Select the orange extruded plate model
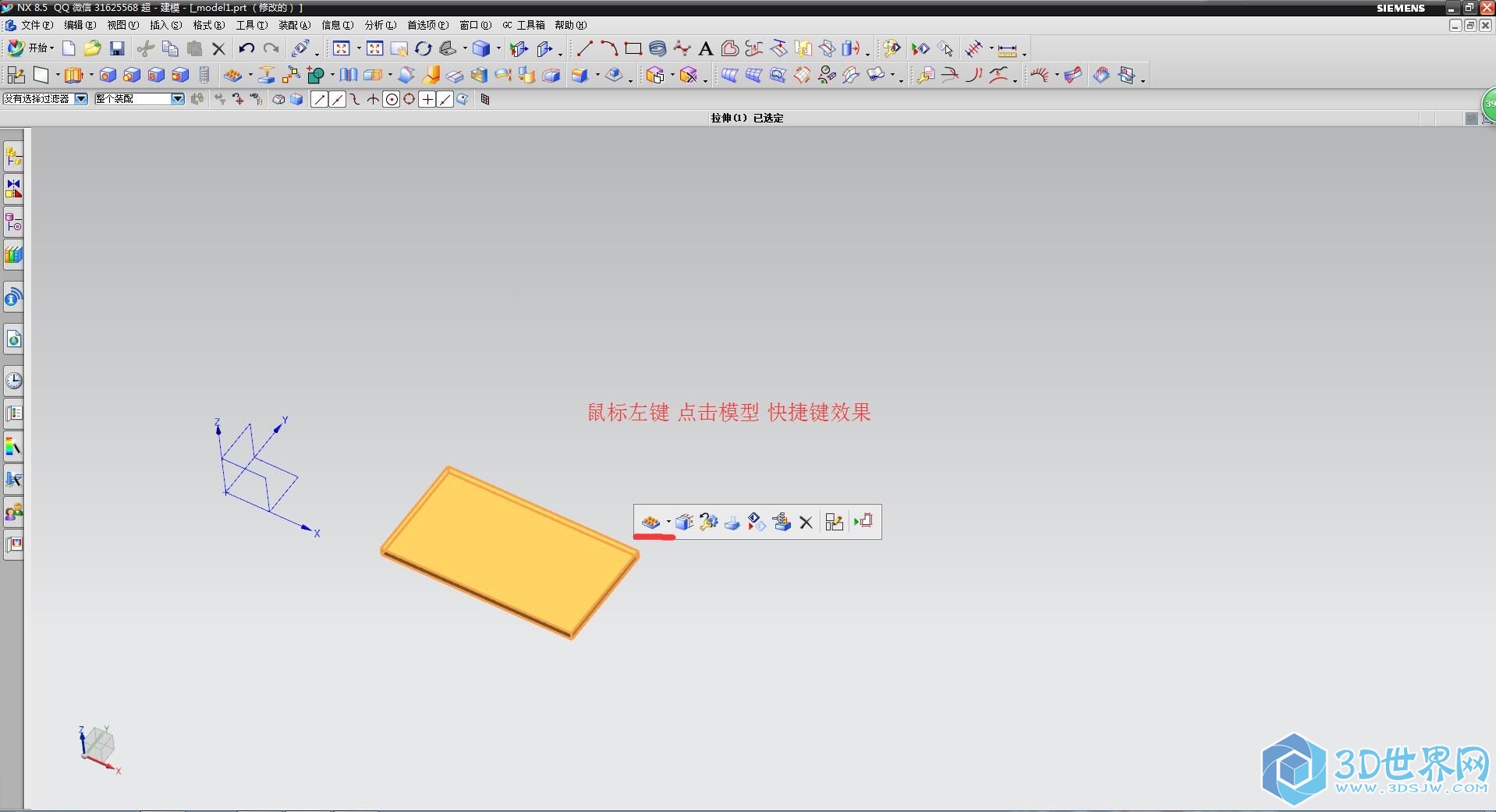The height and width of the screenshot is (812, 1496). (x=509, y=552)
